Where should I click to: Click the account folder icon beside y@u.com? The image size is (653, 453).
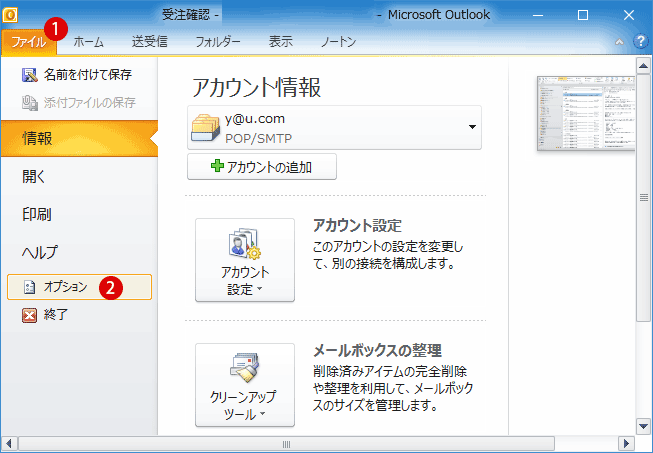205,128
